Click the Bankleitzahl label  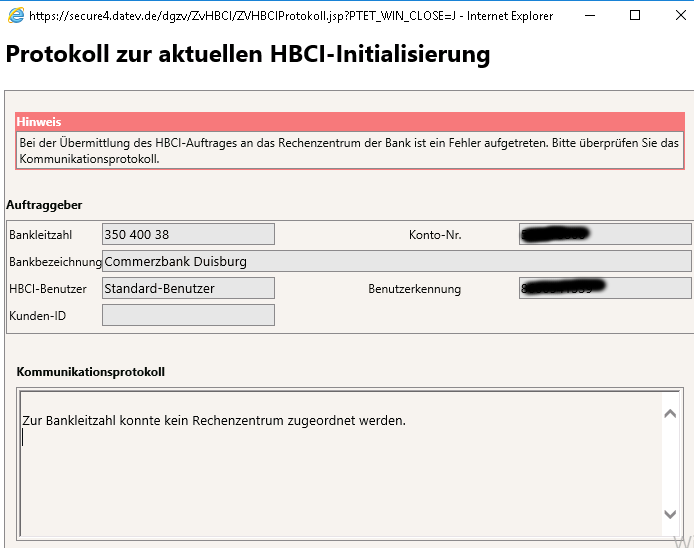tap(40, 235)
